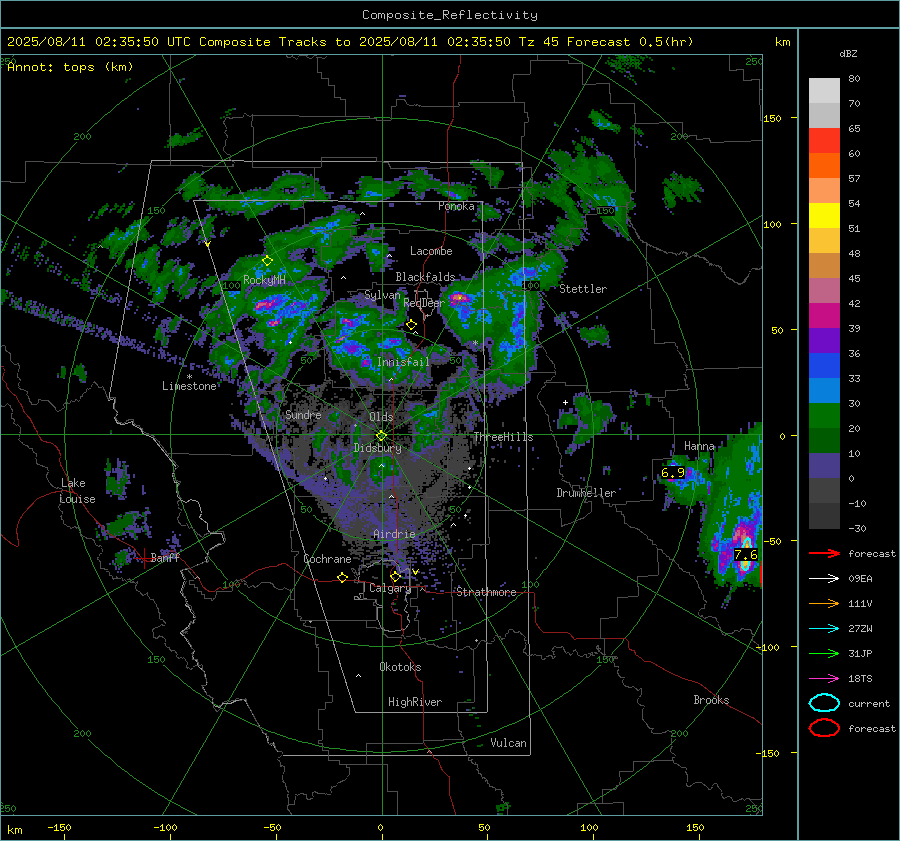Viewport: 900px width, 841px height.
Task: Click the yellow diamond marker below Cochrane
Action: point(342,578)
